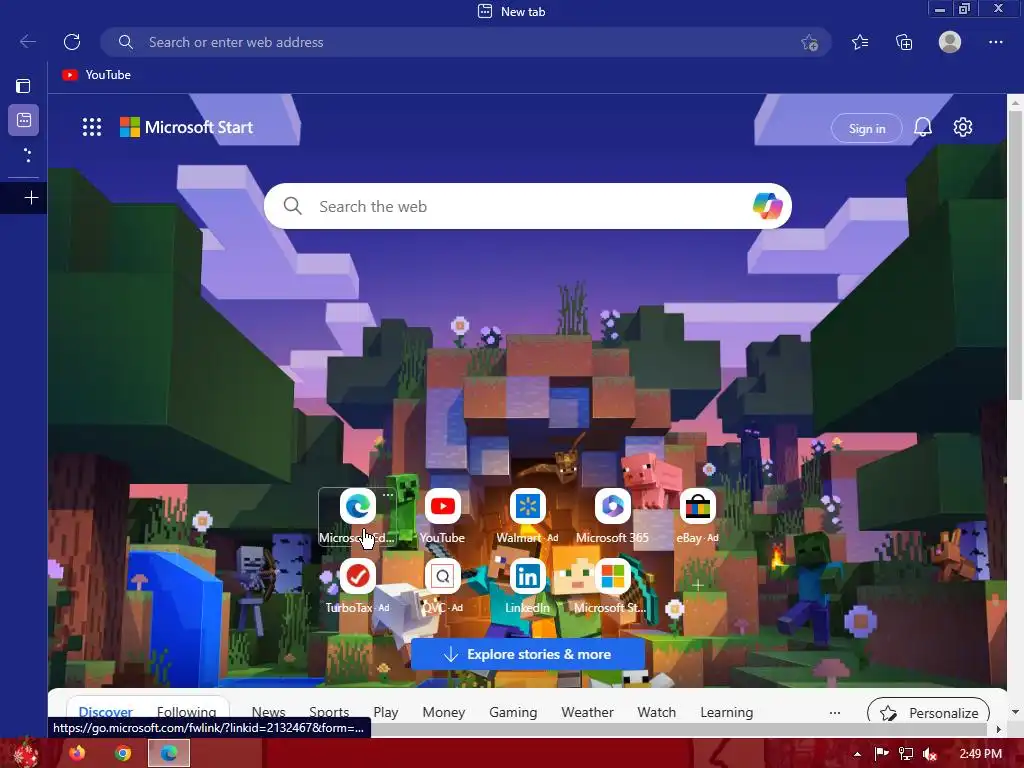Switch to the Sports tab

point(329,712)
